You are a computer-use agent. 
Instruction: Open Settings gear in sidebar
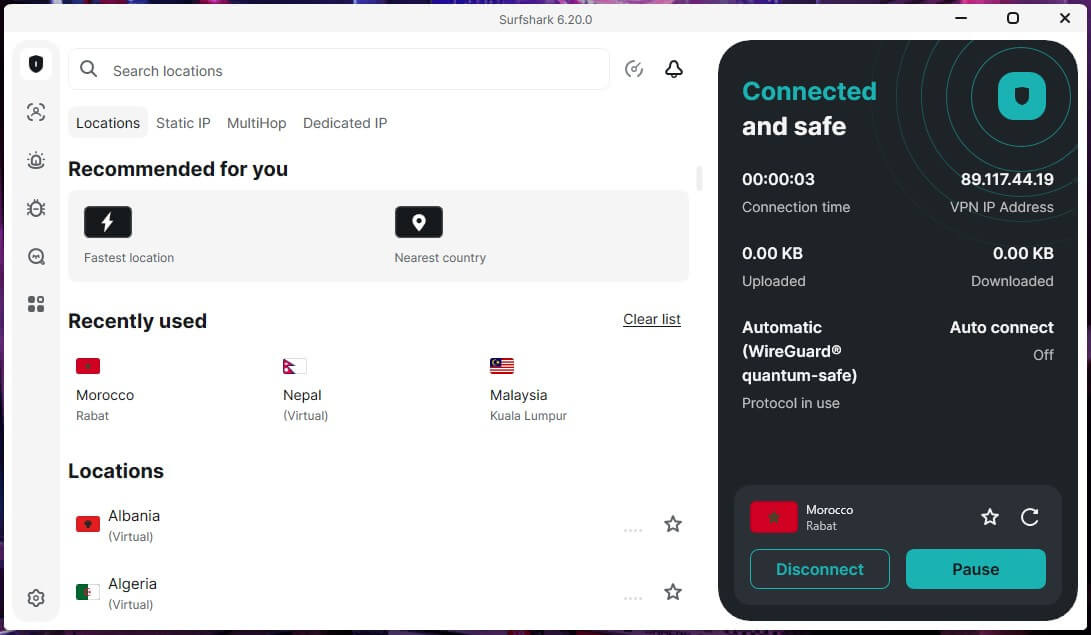click(x=36, y=597)
